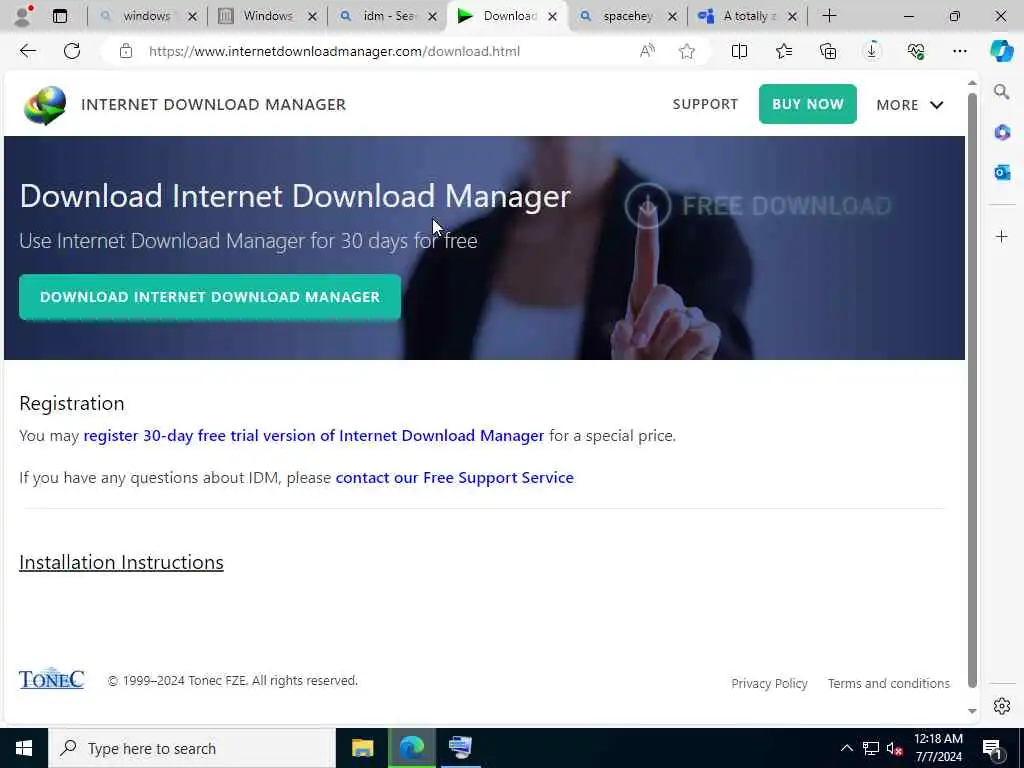Viewport: 1024px width, 768px height.
Task: Click the page vertical scrollbar thumb
Action: (x=972, y=390)
